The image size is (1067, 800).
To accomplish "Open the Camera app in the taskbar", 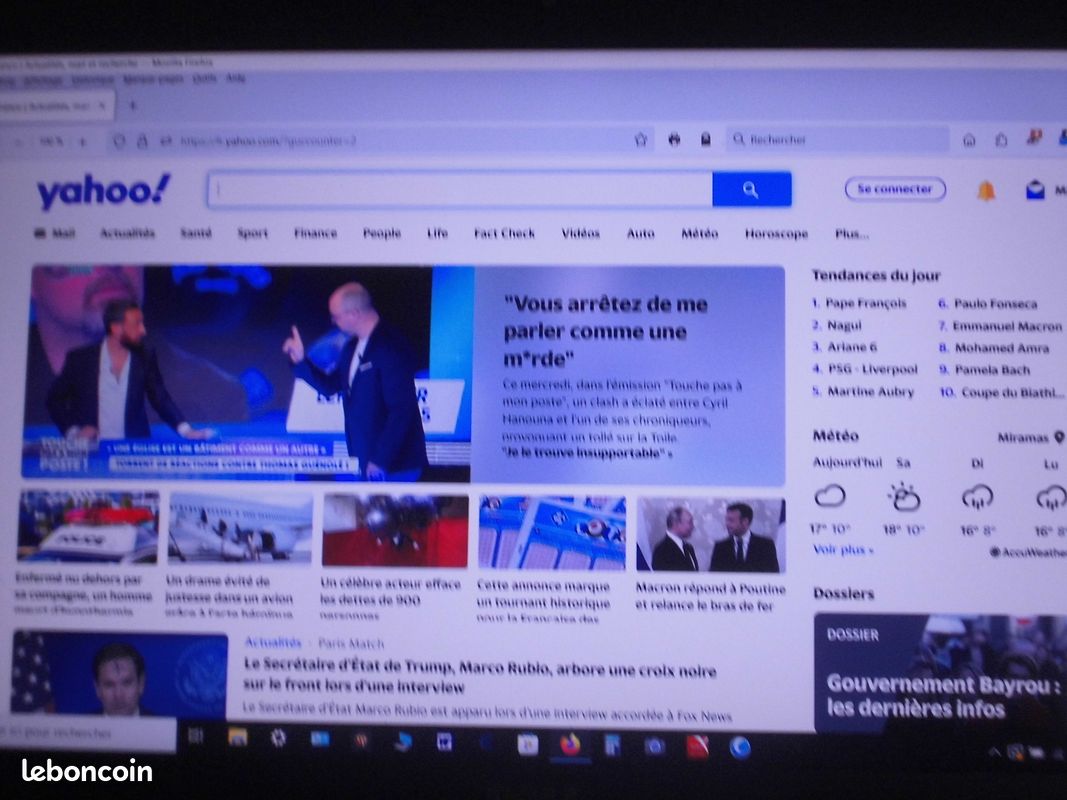I will [x=655, y=747].
